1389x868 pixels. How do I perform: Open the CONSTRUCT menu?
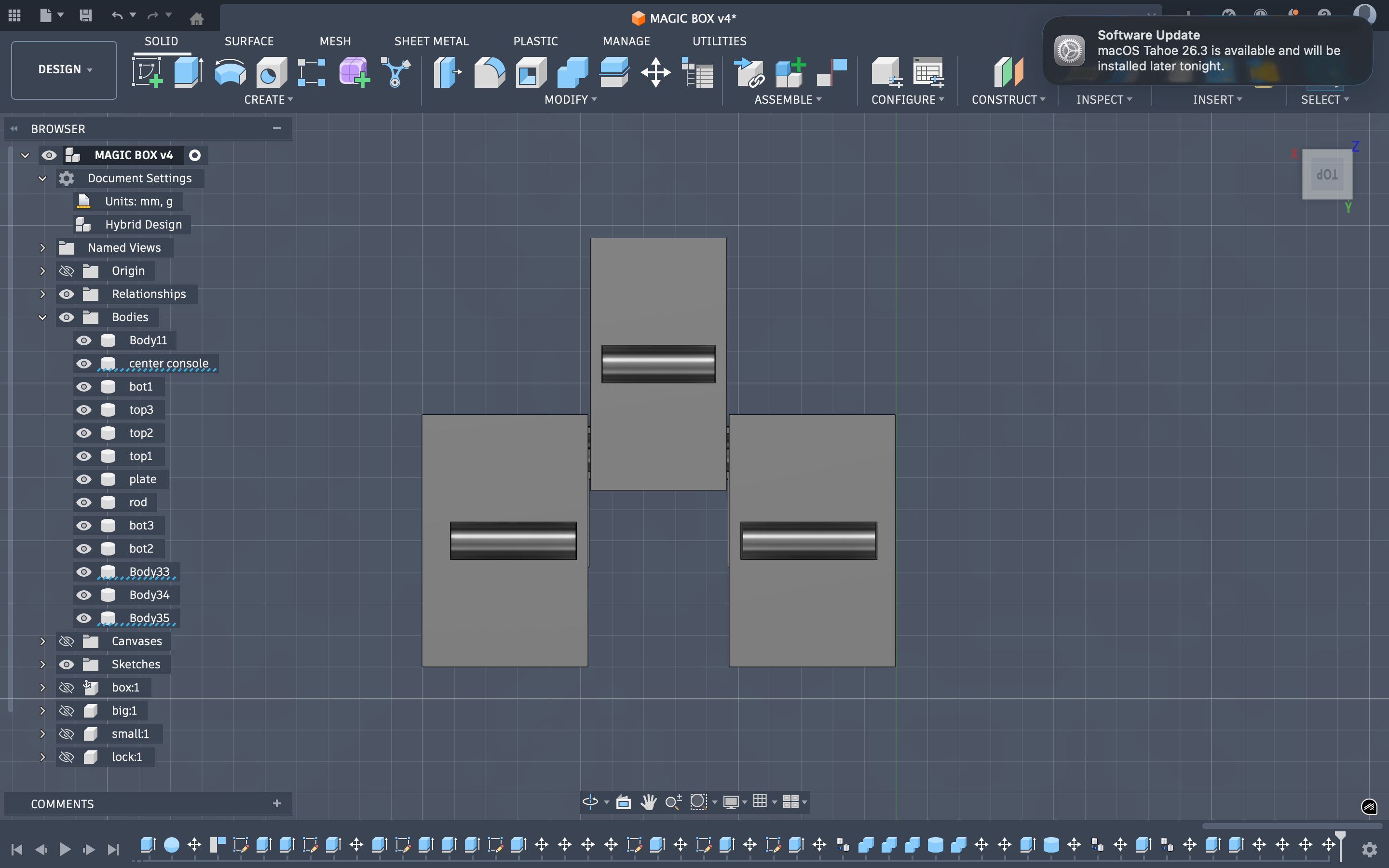[1008, 99]
